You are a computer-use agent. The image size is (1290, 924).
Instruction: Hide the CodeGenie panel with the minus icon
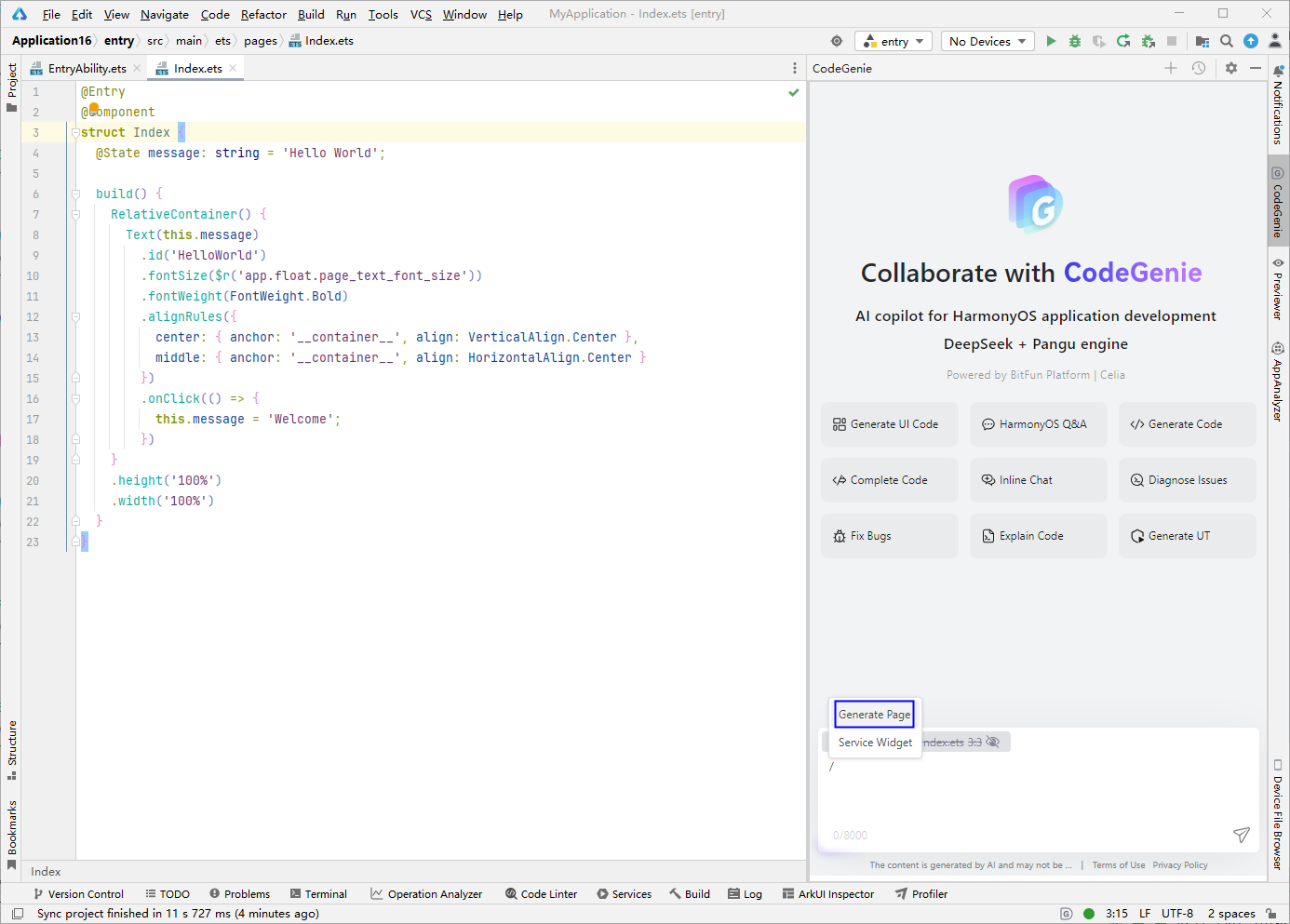tap(1256, 68)
